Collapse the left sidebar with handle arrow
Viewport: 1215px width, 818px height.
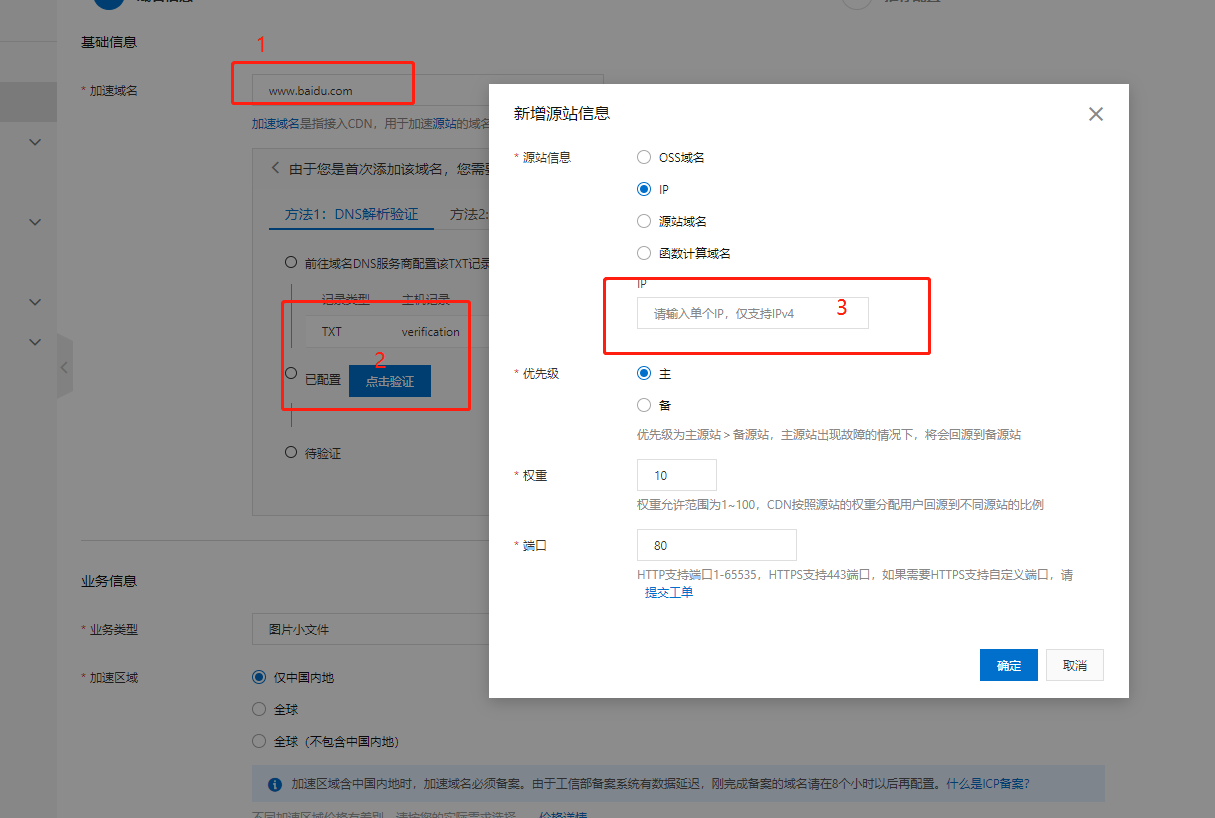pos(65,367)
